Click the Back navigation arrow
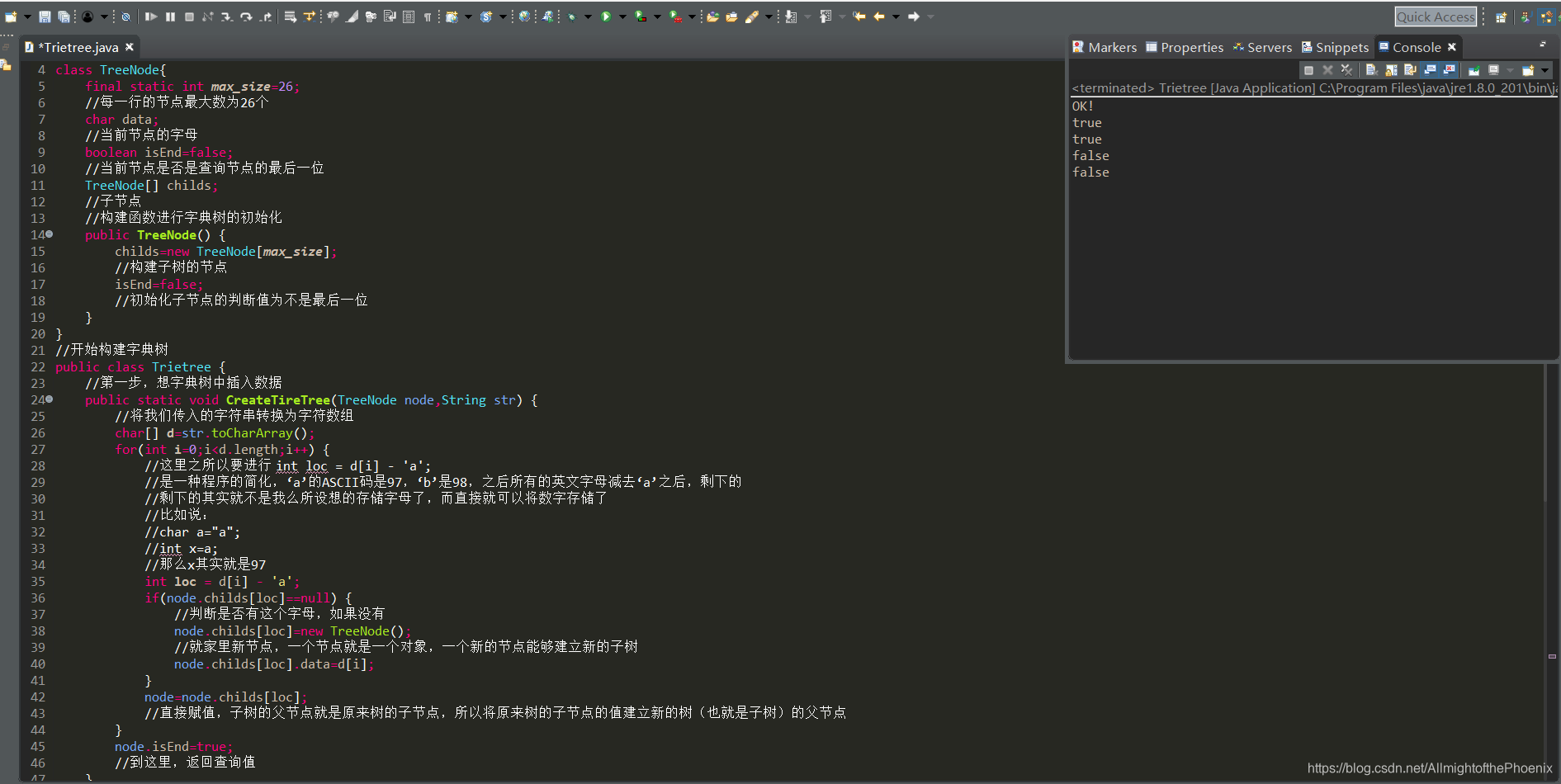The width and height of the screenshot is (1561, 784). click(x=879, y=17)
